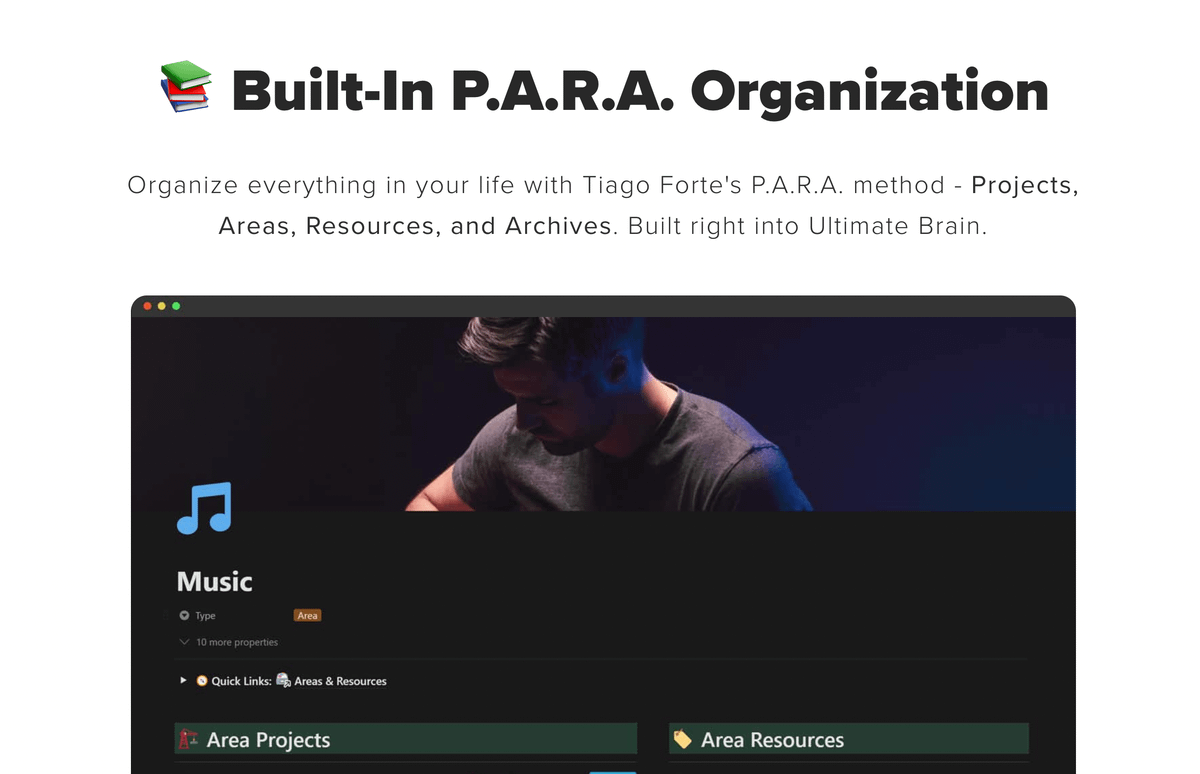
Task: Click the red close dot in window bar
Action: point(148,306)
